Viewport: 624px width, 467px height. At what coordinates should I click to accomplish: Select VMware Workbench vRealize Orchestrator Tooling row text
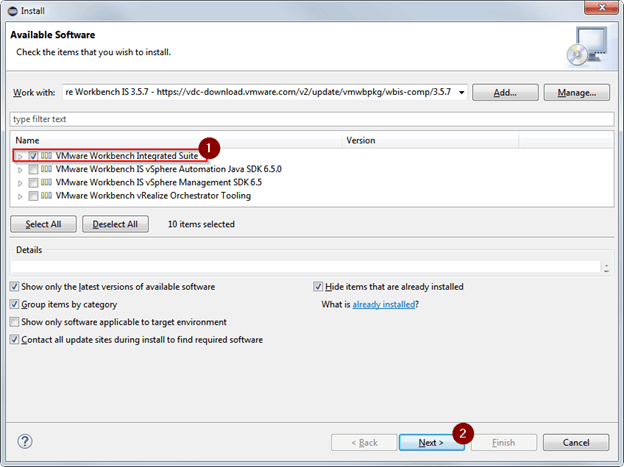(153, 195)
